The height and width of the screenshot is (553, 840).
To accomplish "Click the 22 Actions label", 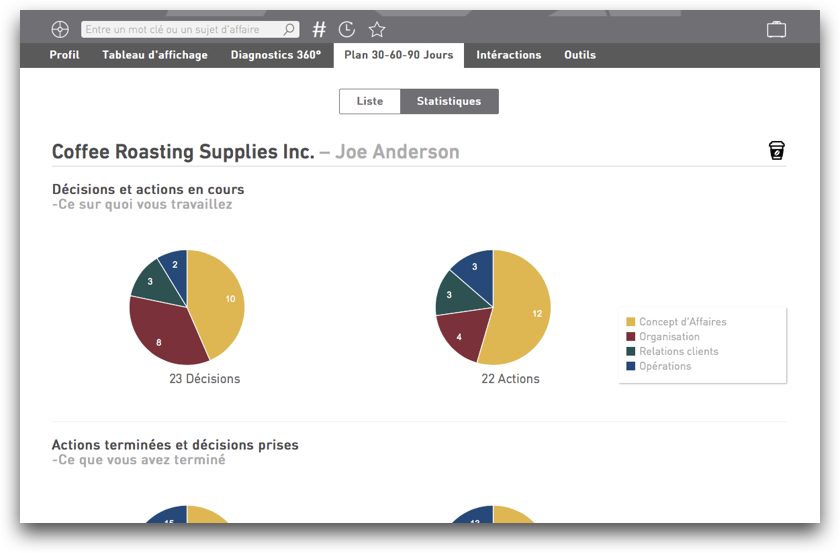I will pos(511,379).
